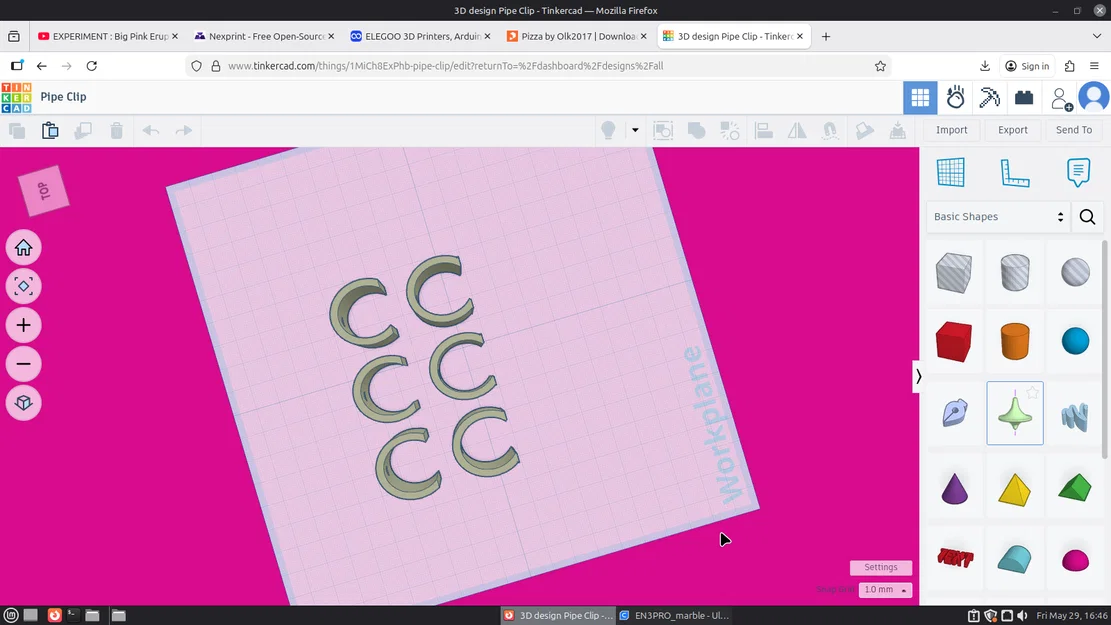This screenshot has width=1111, height=625.
Task: Select the Ruler tool icon
Action: [x=1015, y=172]
